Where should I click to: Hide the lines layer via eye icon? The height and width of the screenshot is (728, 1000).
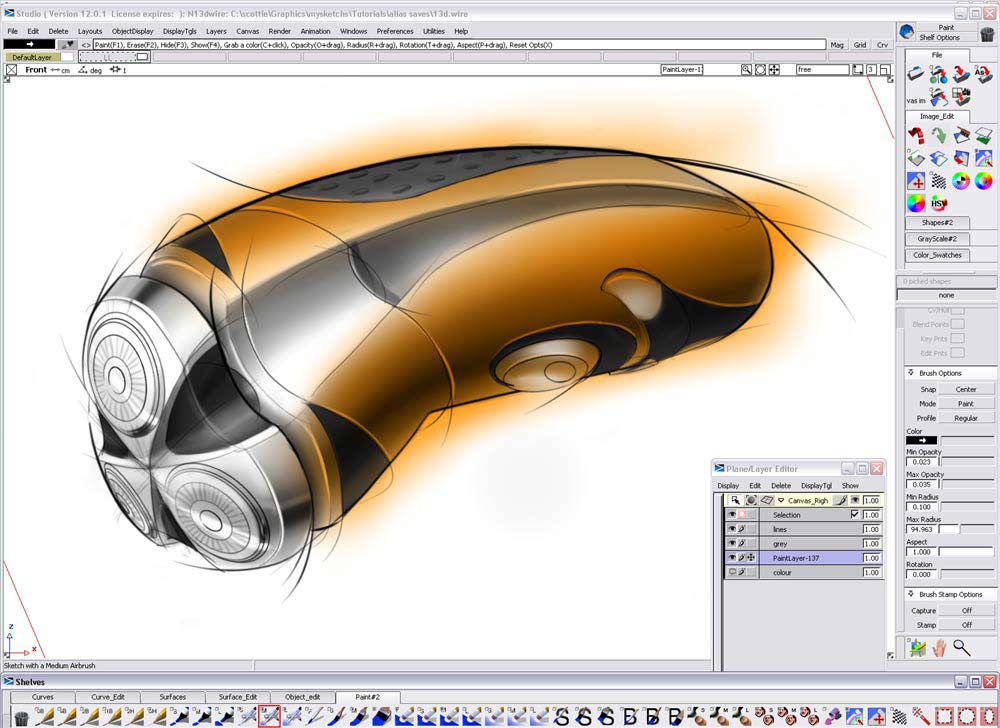(x=732, y=529)
